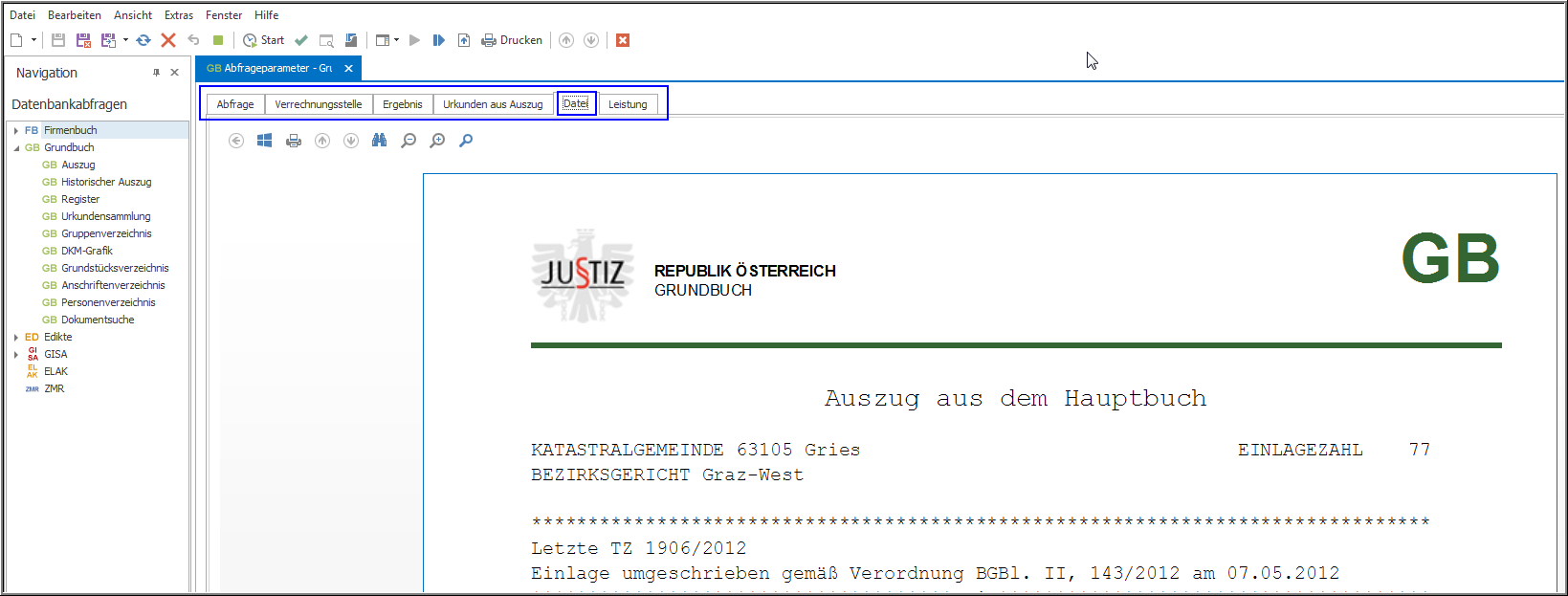Click the binoculars find icon
1568x596 pixels.
[380, 141]
